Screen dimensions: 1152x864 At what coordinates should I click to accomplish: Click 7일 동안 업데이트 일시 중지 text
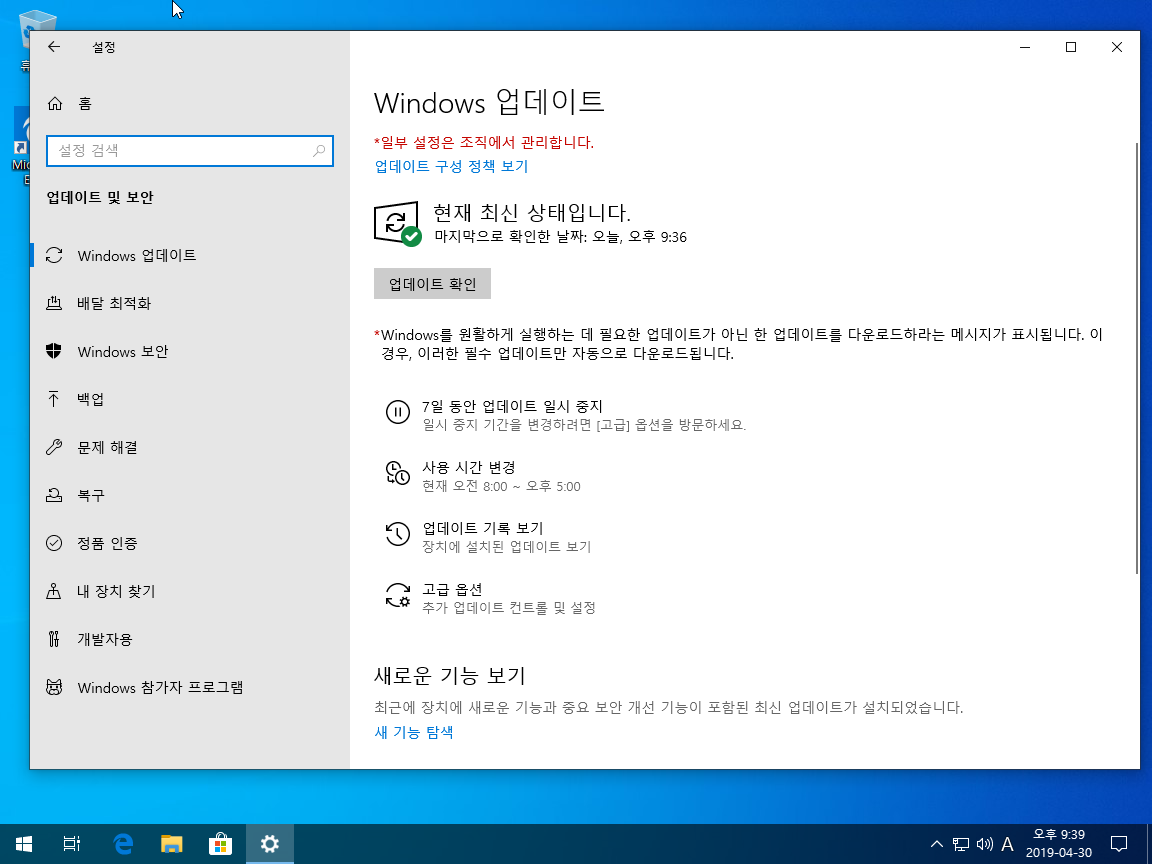tap(512, 406)
